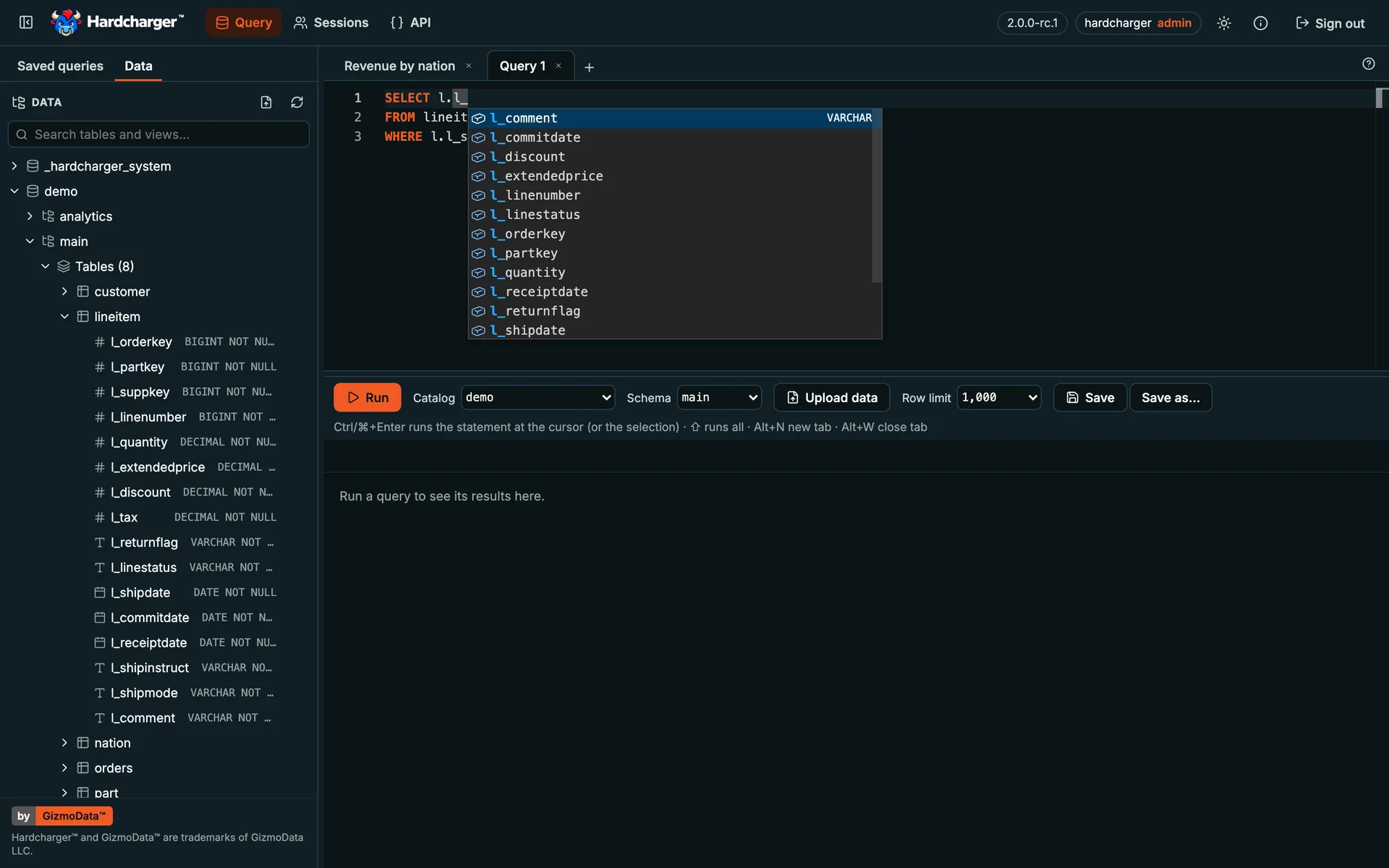Close the Query 1 tab
This screenshot has width=1389, height=868.
pos(558,66)
